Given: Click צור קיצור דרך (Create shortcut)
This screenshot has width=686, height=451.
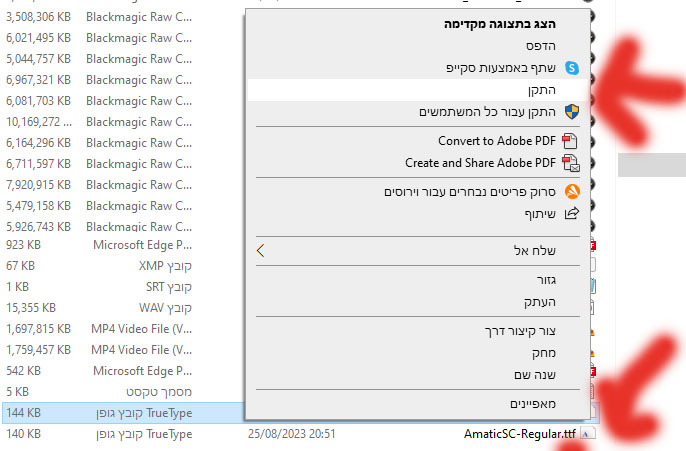Looking at the screenshot, I should (519, 331).
